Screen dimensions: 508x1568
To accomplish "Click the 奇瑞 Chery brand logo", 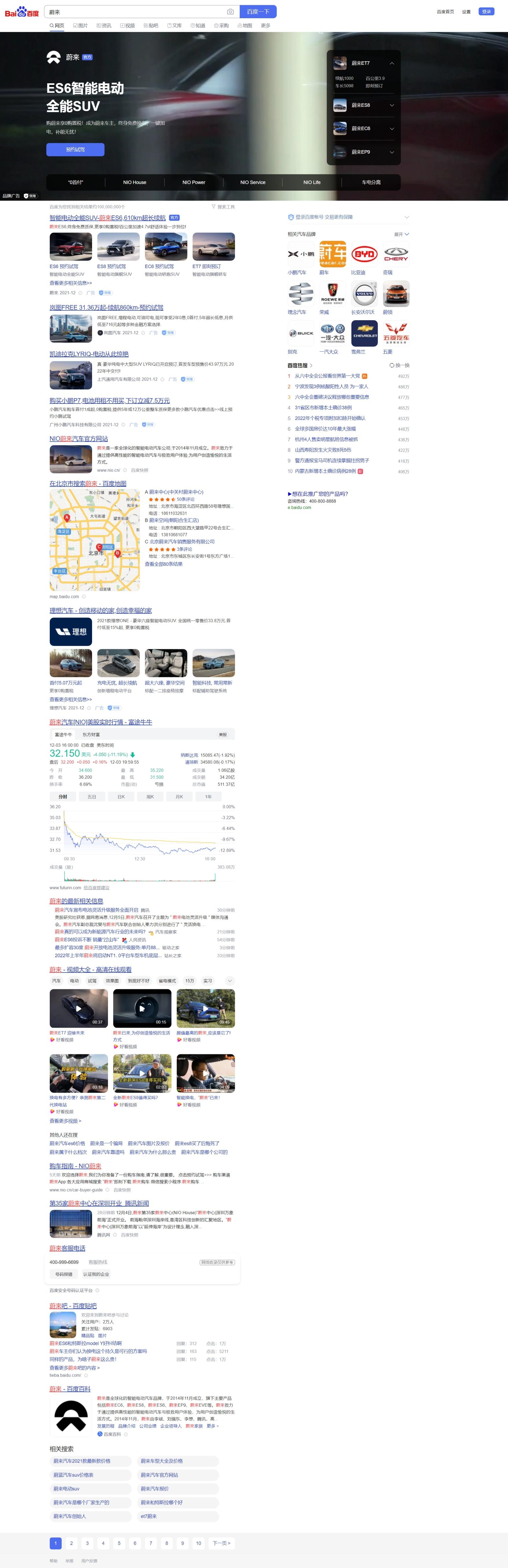I will tap(396, 254).
